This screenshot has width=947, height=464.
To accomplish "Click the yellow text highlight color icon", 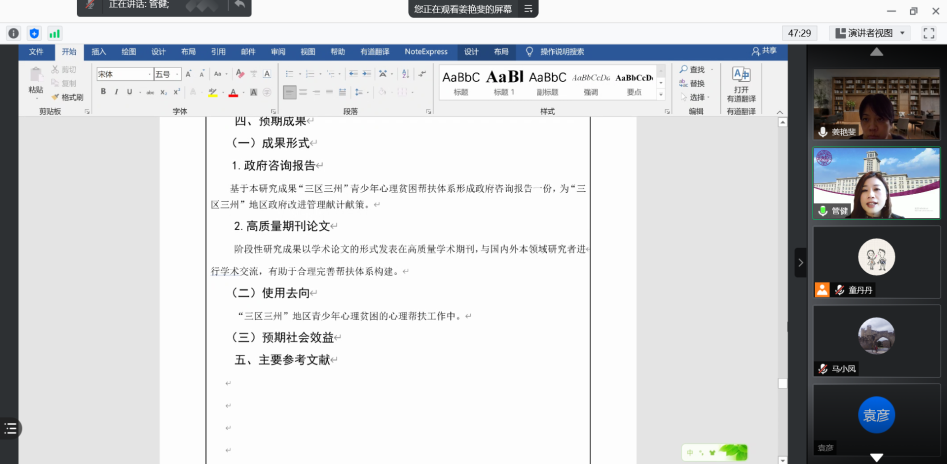I will point(212,92).
